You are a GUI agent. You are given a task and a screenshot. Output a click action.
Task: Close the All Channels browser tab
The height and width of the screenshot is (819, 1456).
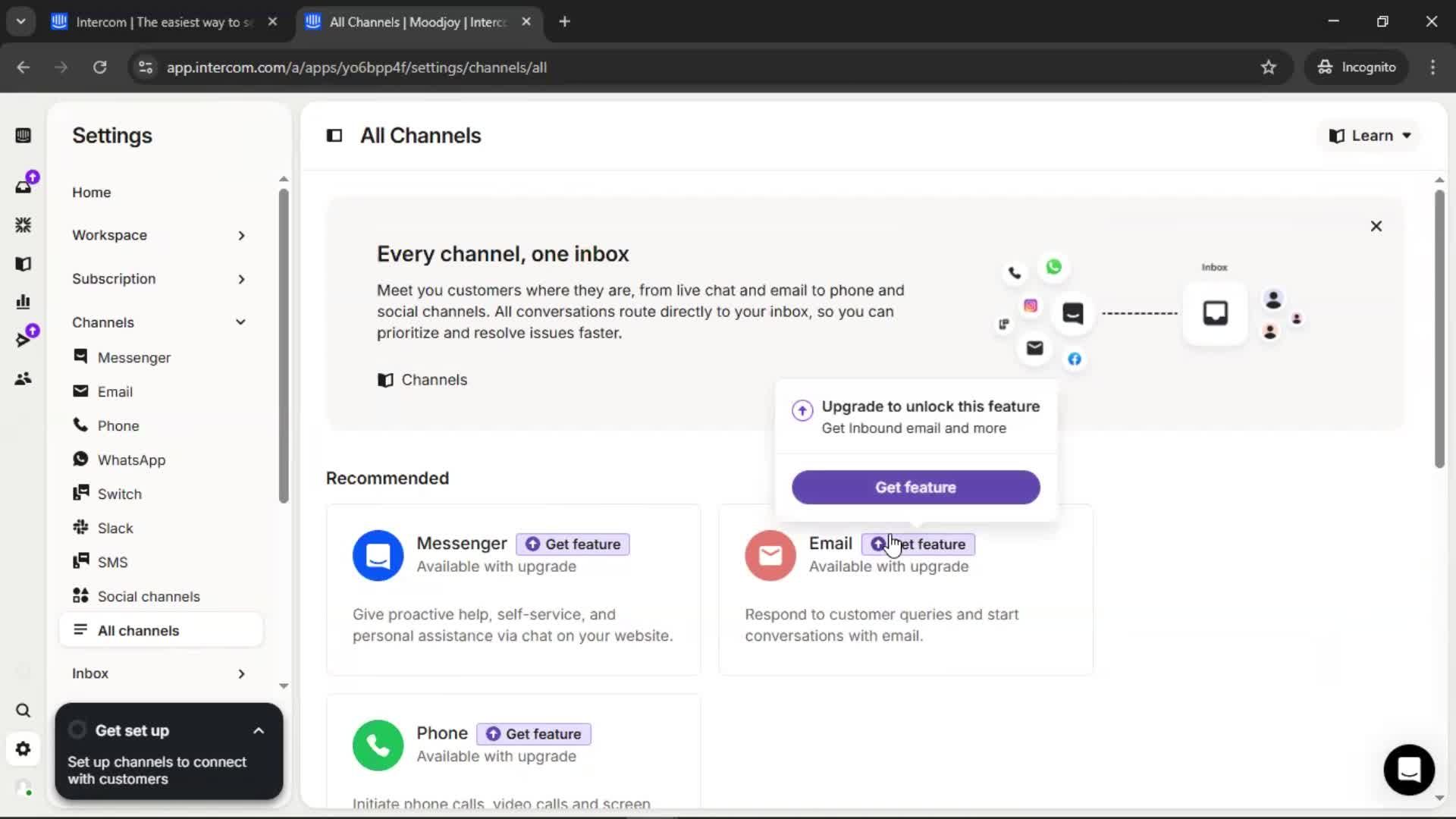coord(526,22)
